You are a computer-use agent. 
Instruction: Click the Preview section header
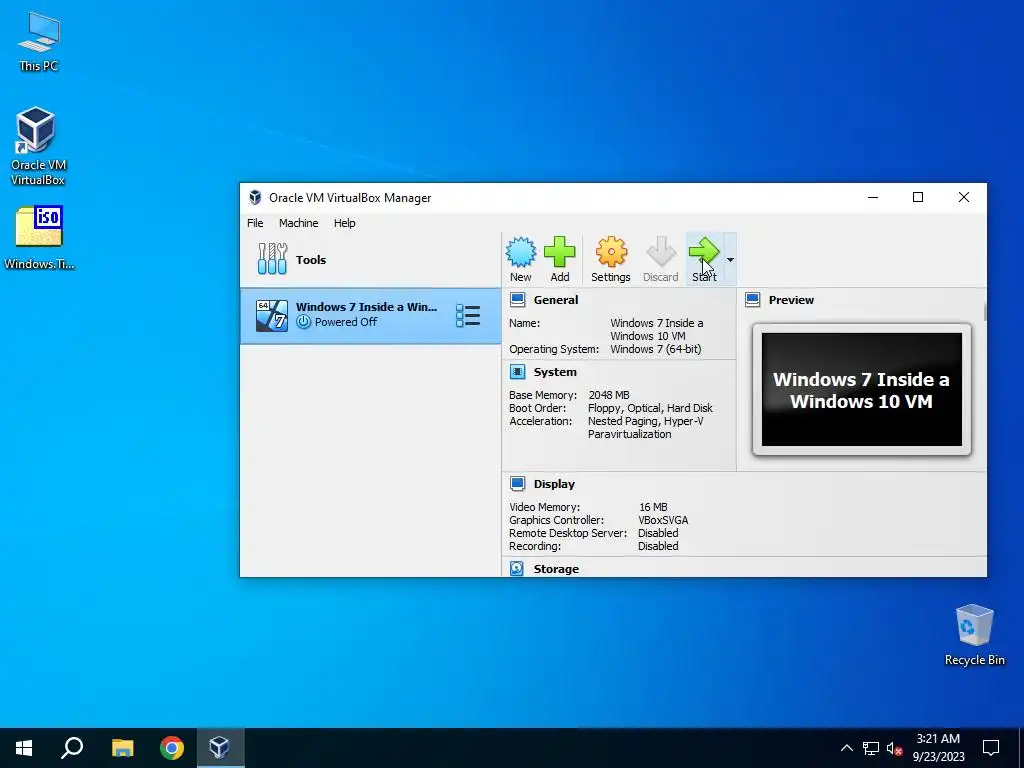tap(791, 300)
